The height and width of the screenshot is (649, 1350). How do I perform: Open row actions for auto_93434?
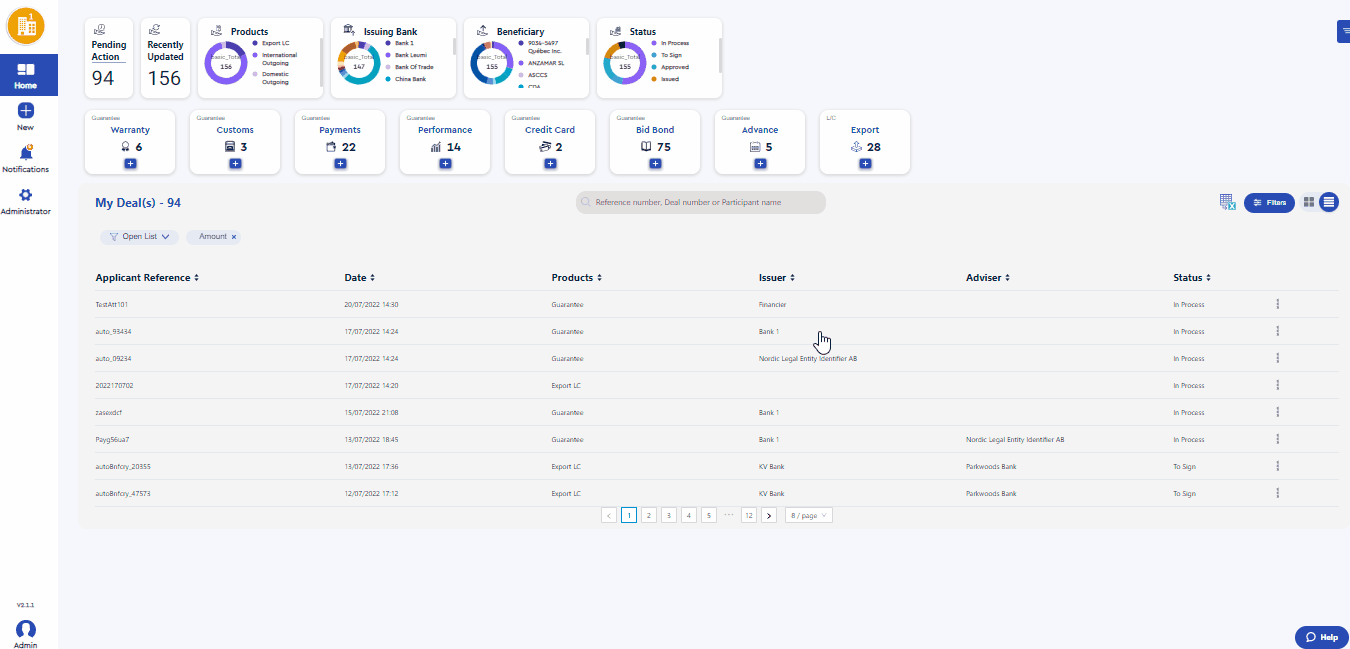click(x=1277, y=331)
